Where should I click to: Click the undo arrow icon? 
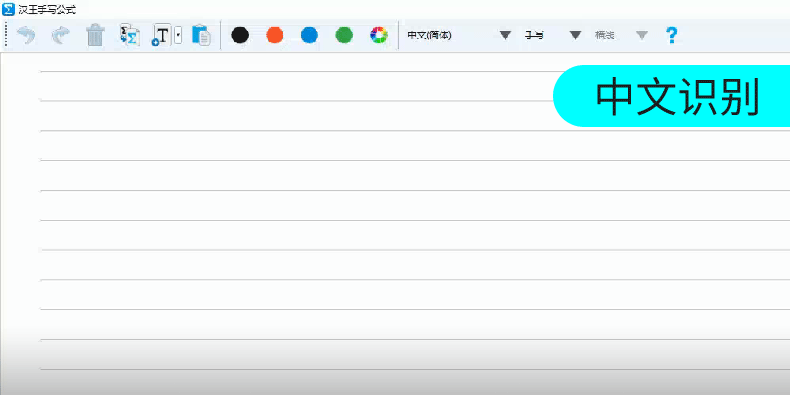(26, 35)
